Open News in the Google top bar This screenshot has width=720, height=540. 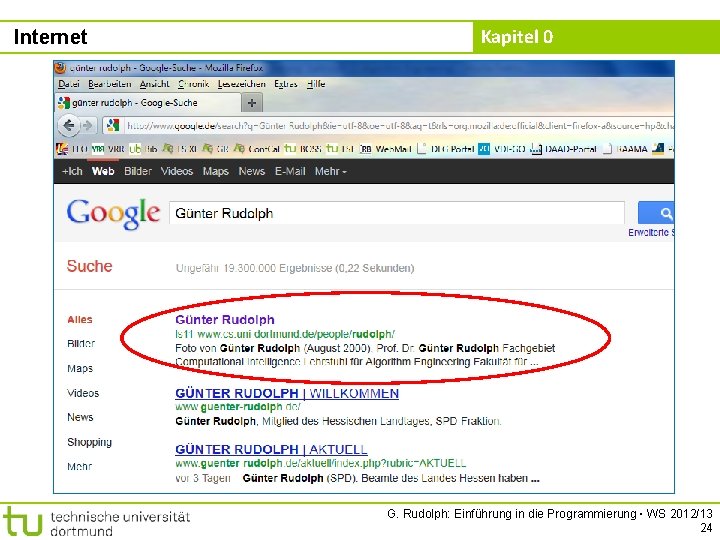click(252, 171)
